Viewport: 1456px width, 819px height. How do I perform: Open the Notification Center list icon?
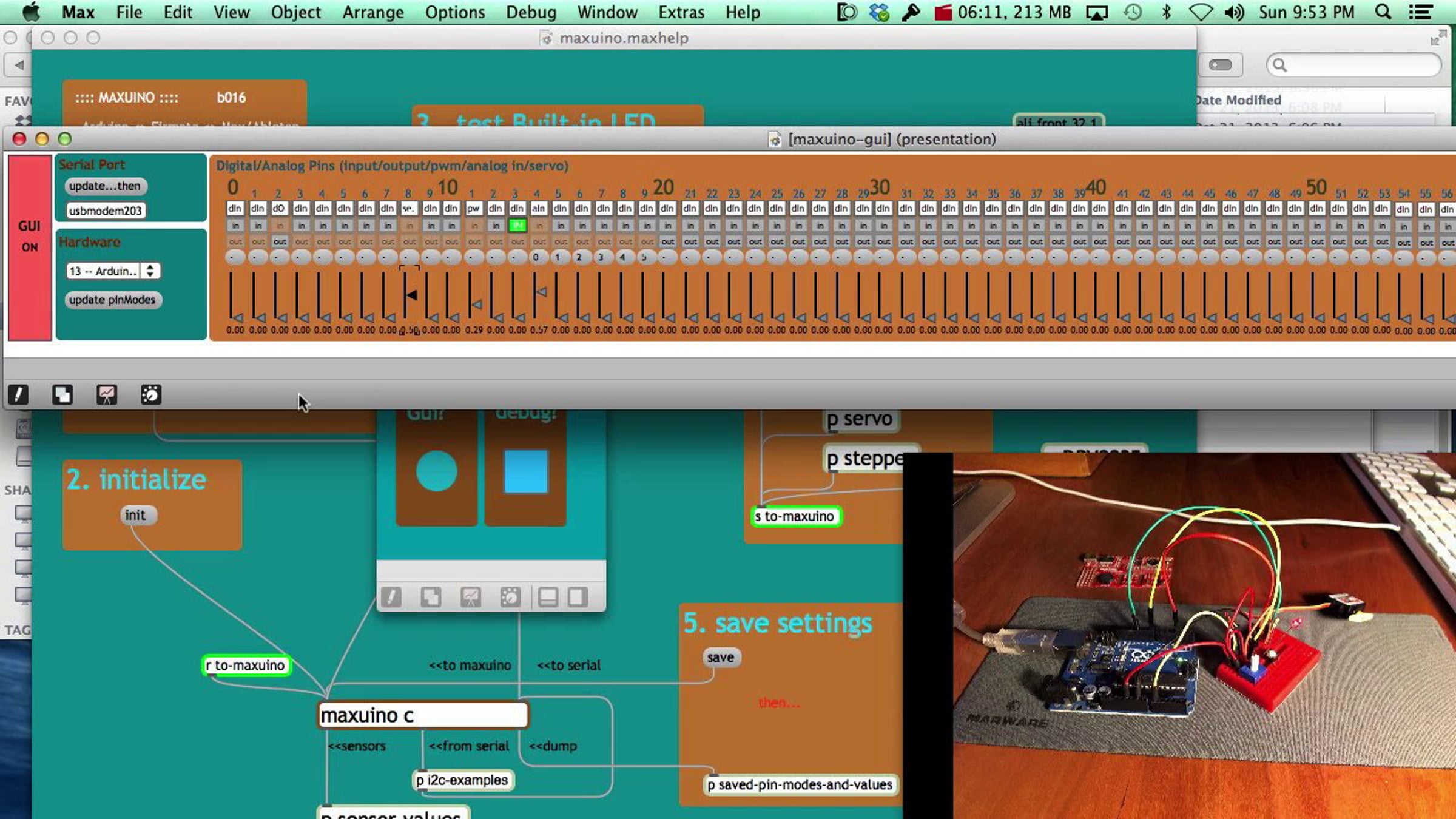(1420, 12)
